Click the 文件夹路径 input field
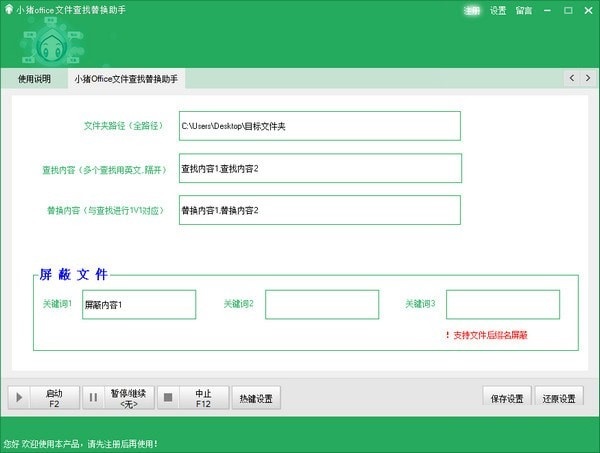This screenshot has width=600, height=453. tap(319, 126)
